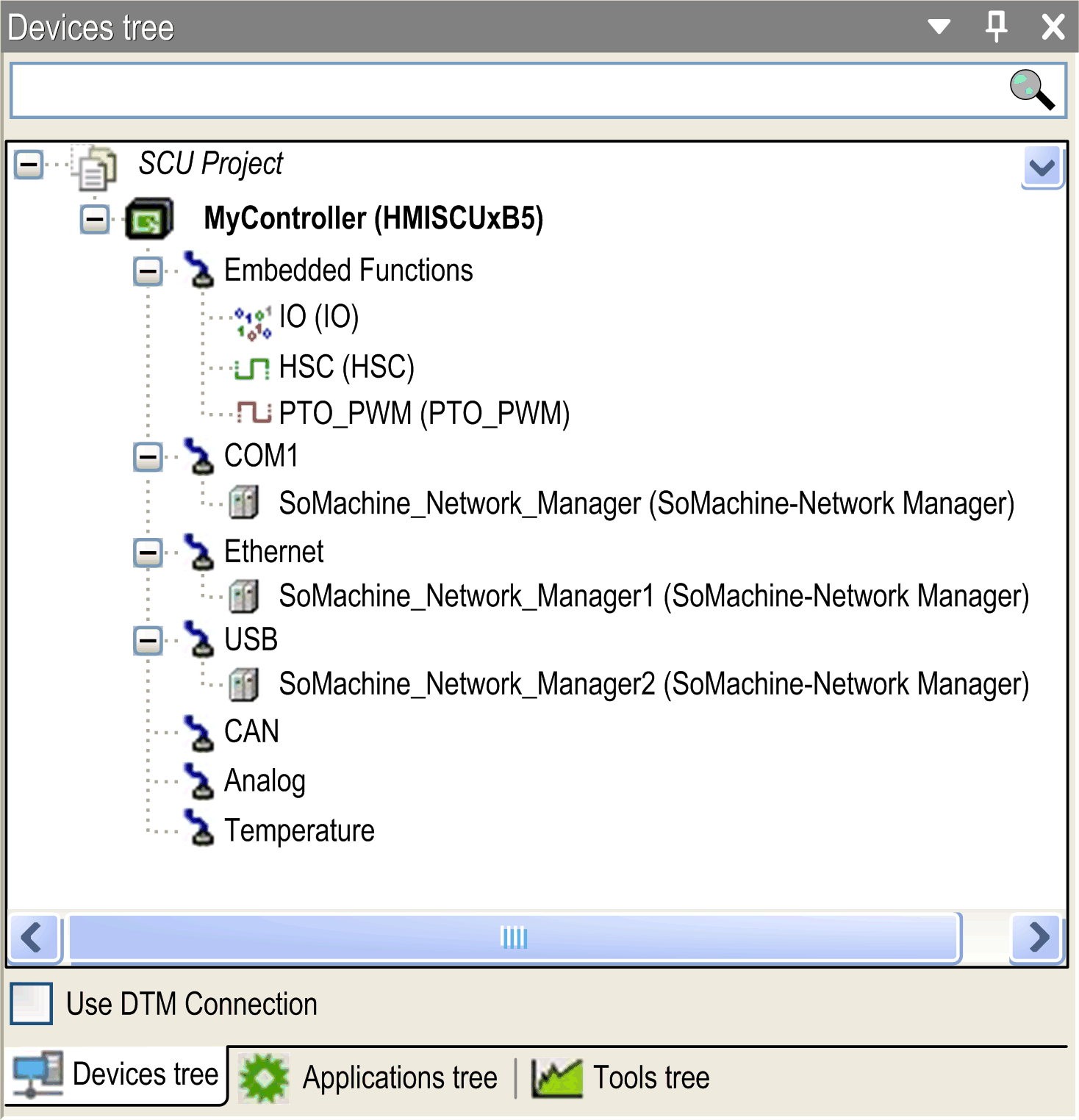
Task: Collapse the Ethernet node
Action: 148,553
